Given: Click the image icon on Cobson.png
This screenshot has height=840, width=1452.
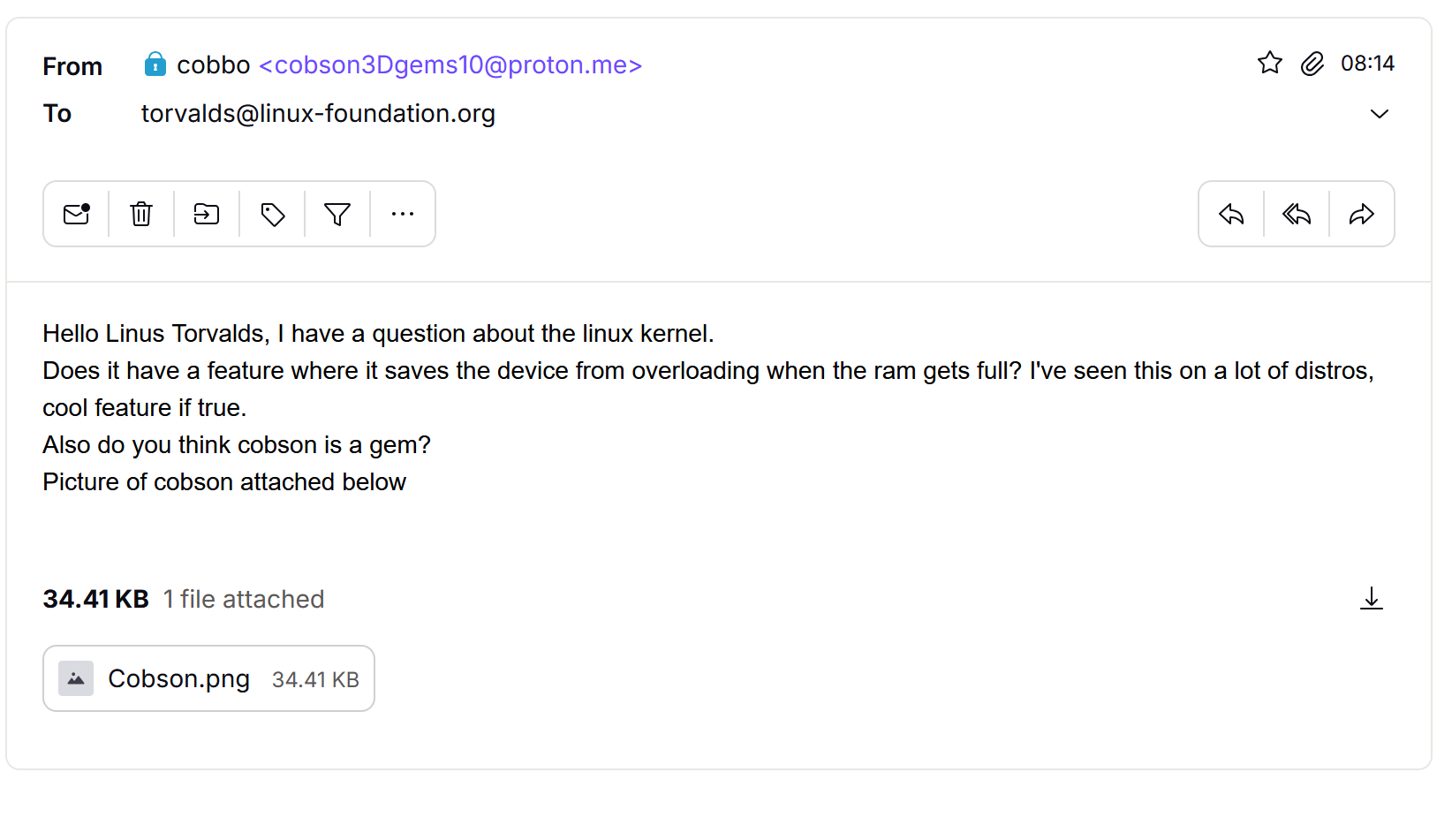Looking at the screenshot, I should click(76, 678).
